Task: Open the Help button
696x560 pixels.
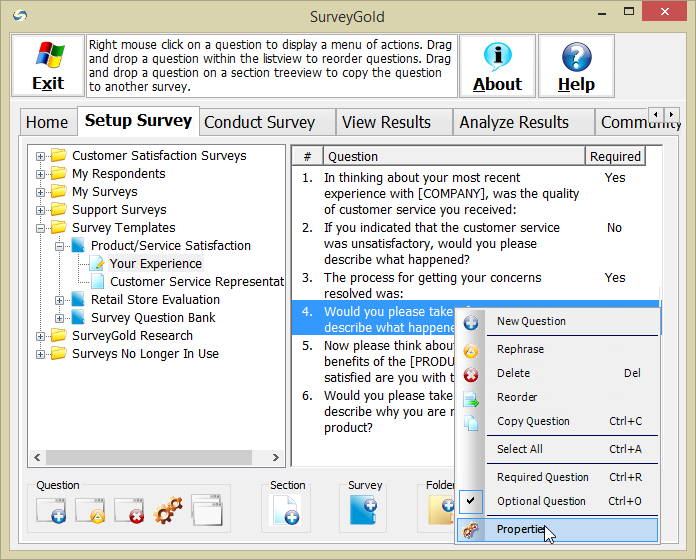Action: (x=576, y=66)
